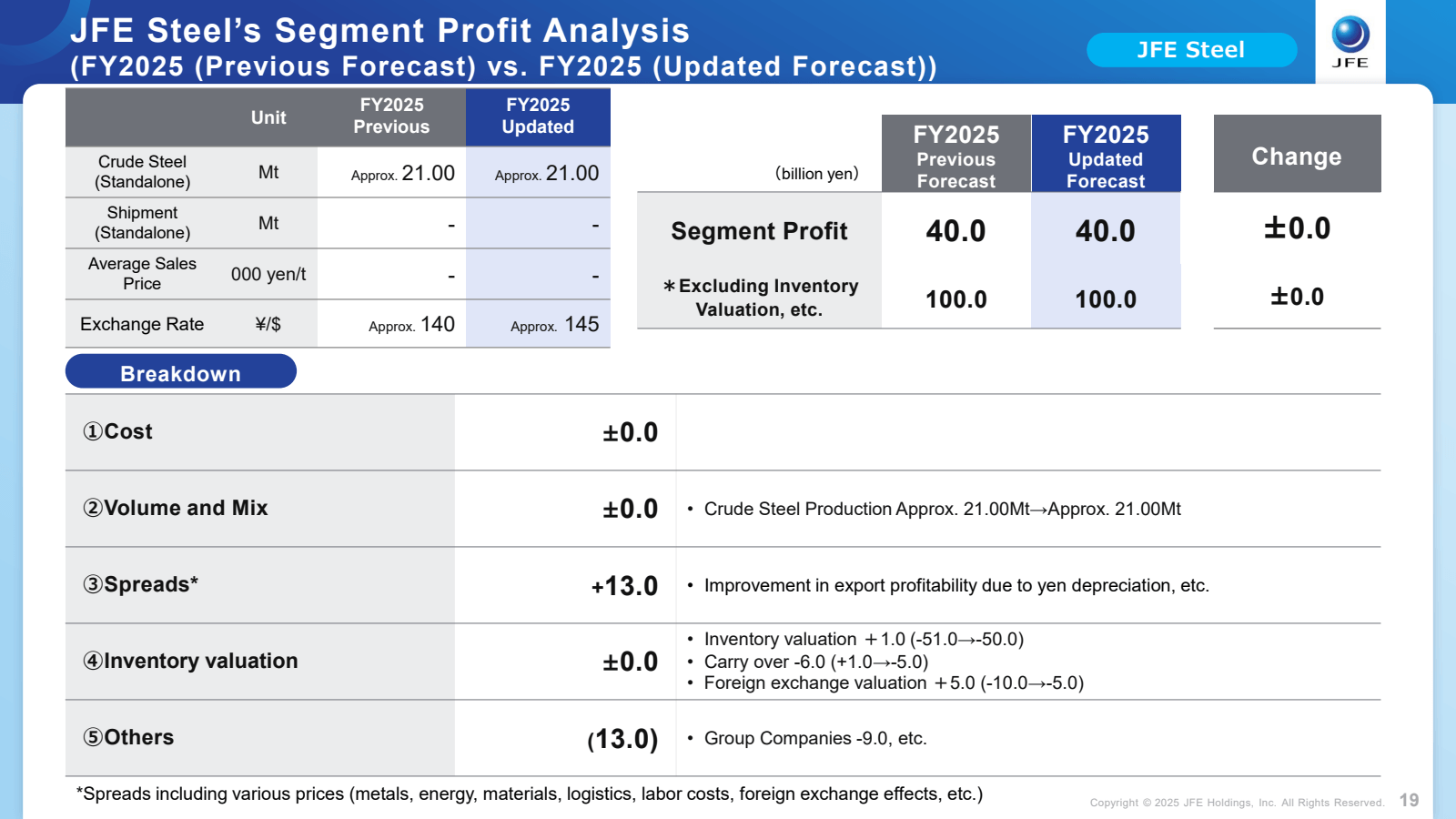Click the Spreads '+13.0' value
1456x819 pixels.
[624, 586]
